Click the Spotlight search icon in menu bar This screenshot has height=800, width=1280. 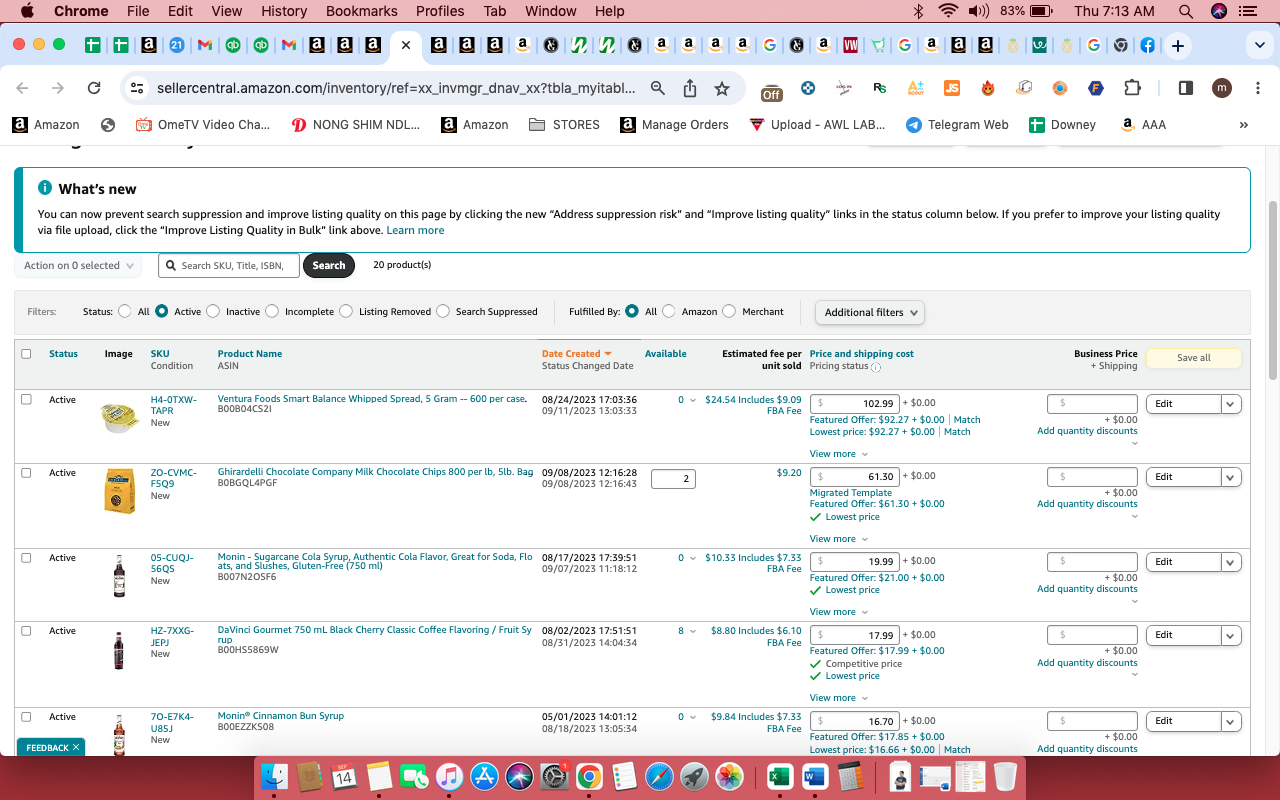click(x=1186, y=11)
